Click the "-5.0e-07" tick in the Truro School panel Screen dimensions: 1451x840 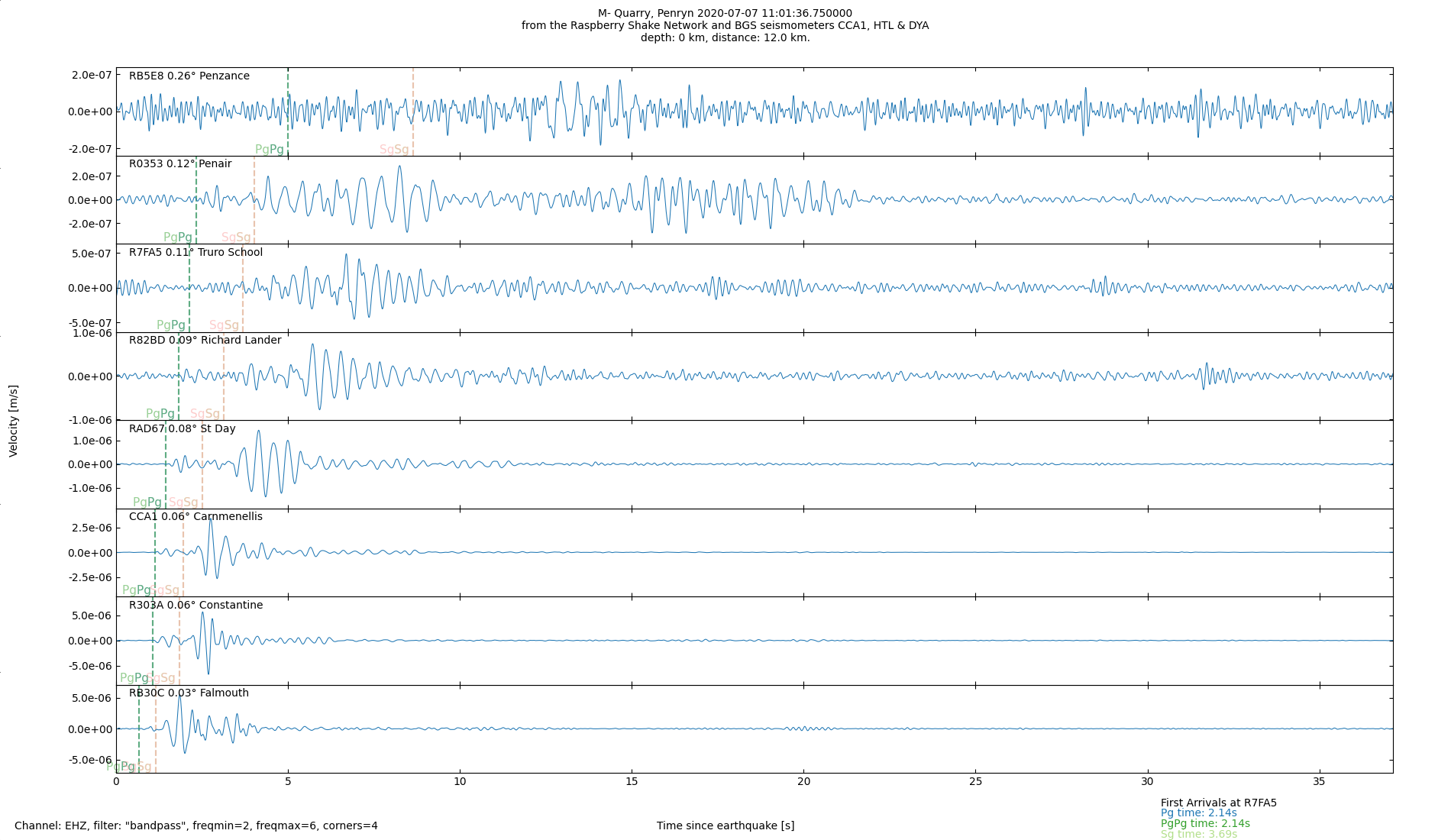tap(90, 323)
